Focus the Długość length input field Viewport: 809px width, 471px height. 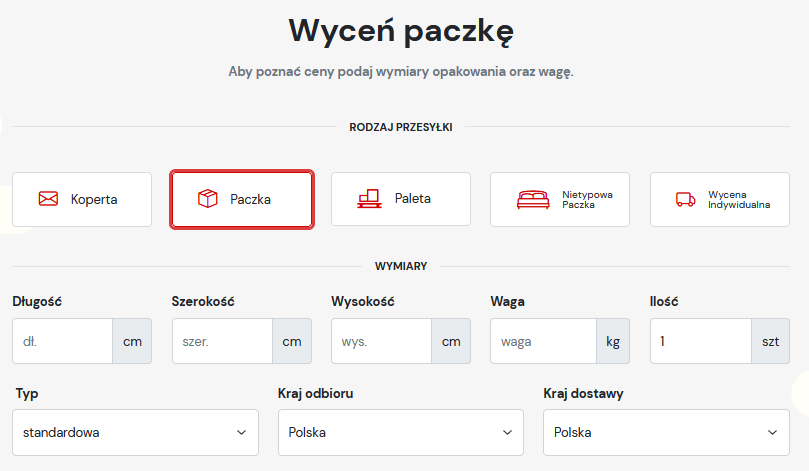pyautogui.click(x=62, y=341)
